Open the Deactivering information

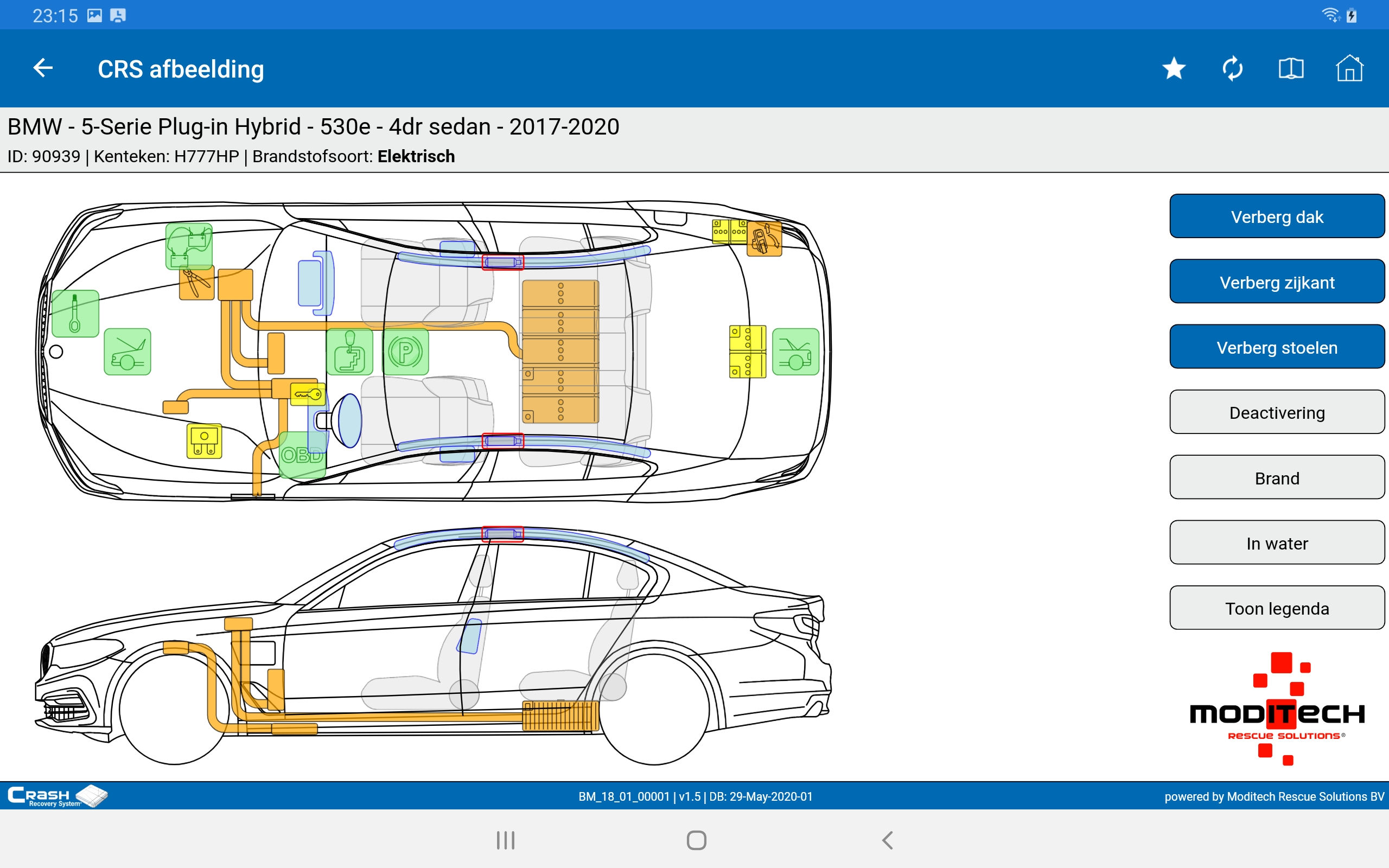point(1277,412)
